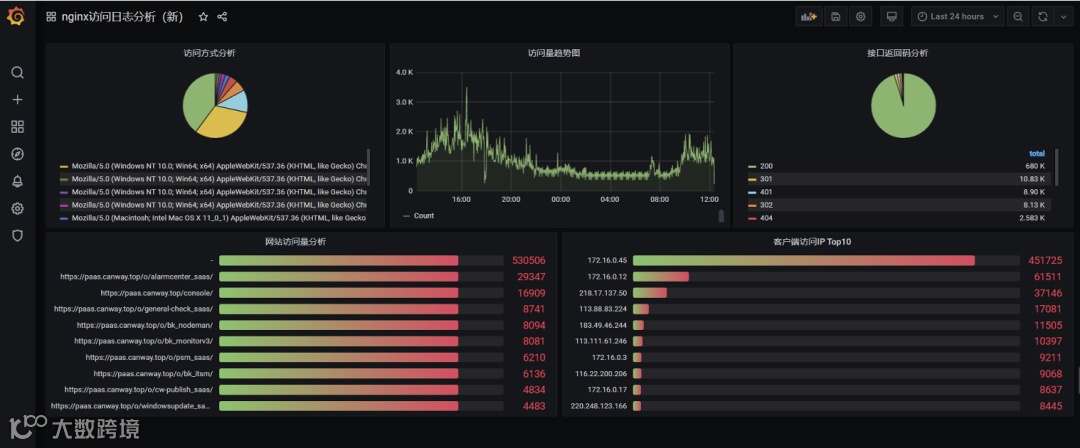Click the paas.canway.top/console/ row label
Viewport: 1080px width, 448px height.
click(x=156, y=293)
